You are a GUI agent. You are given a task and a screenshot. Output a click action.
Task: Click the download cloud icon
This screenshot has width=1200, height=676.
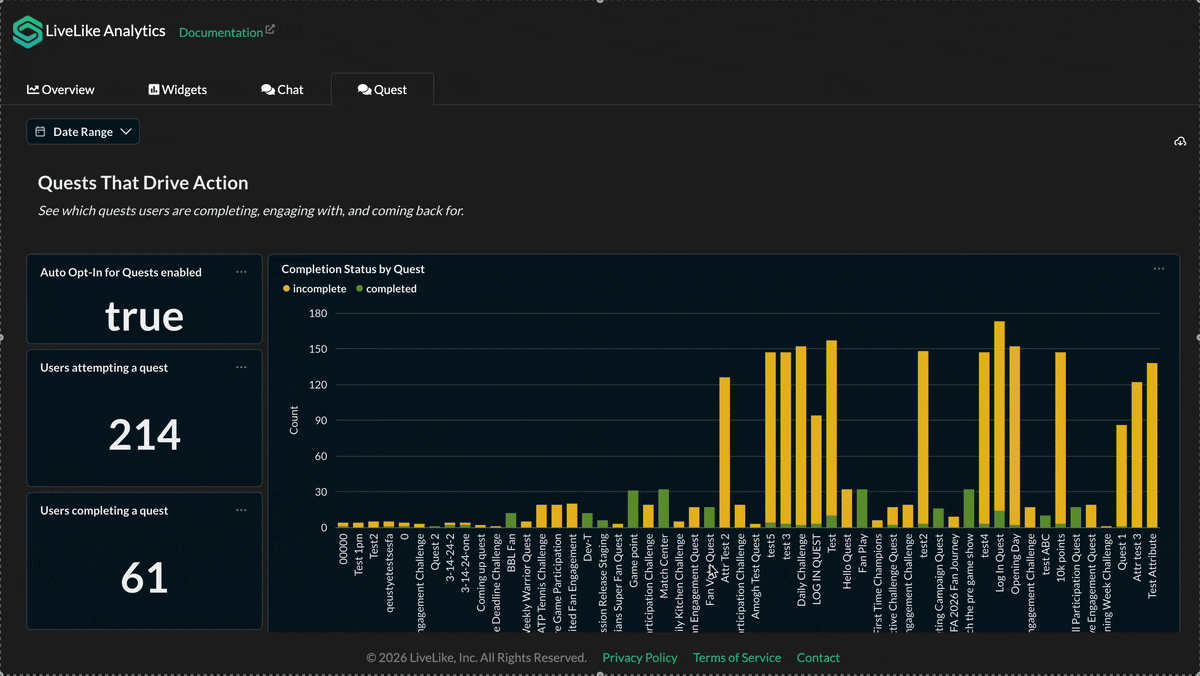[x=1180, y=142]
